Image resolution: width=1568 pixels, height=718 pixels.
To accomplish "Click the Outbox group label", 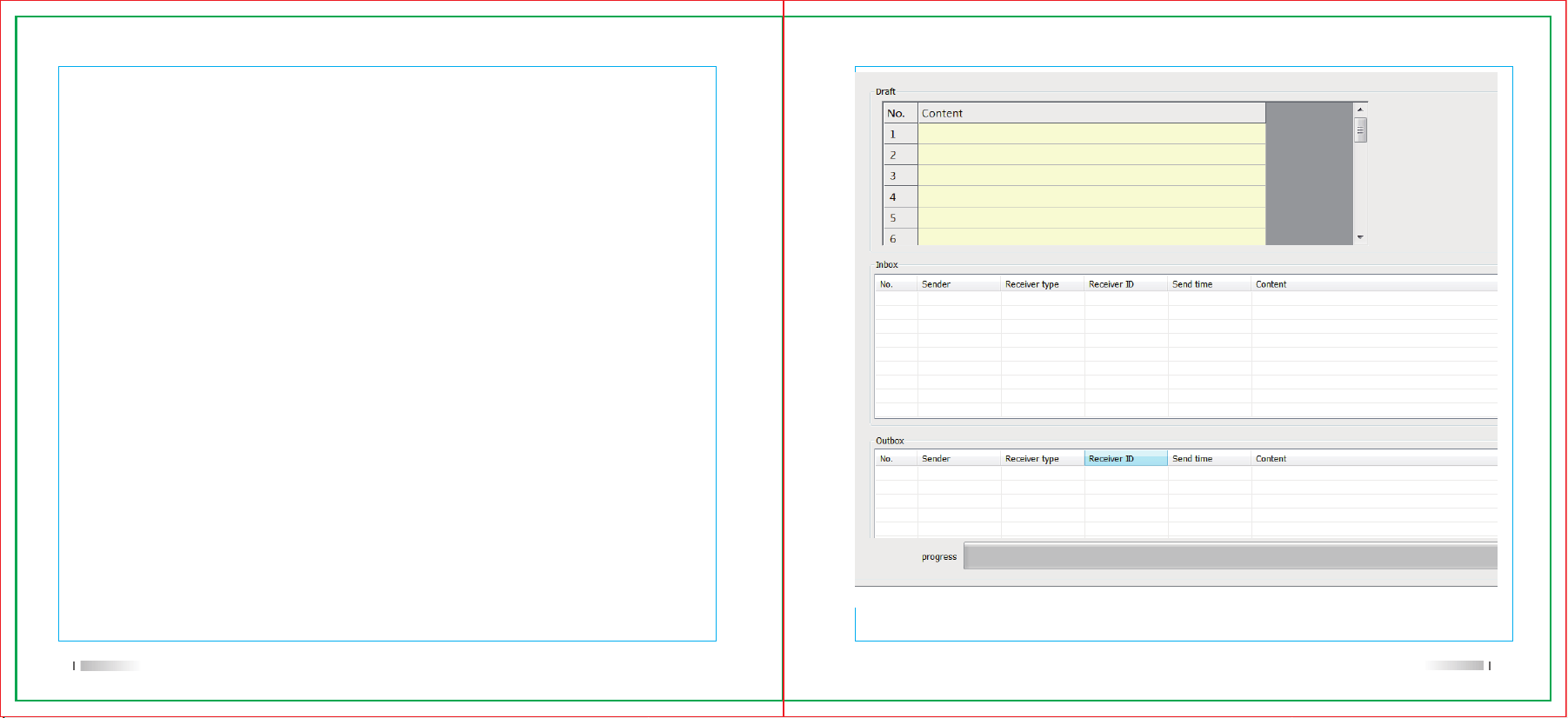I will (x=890, y=441).
